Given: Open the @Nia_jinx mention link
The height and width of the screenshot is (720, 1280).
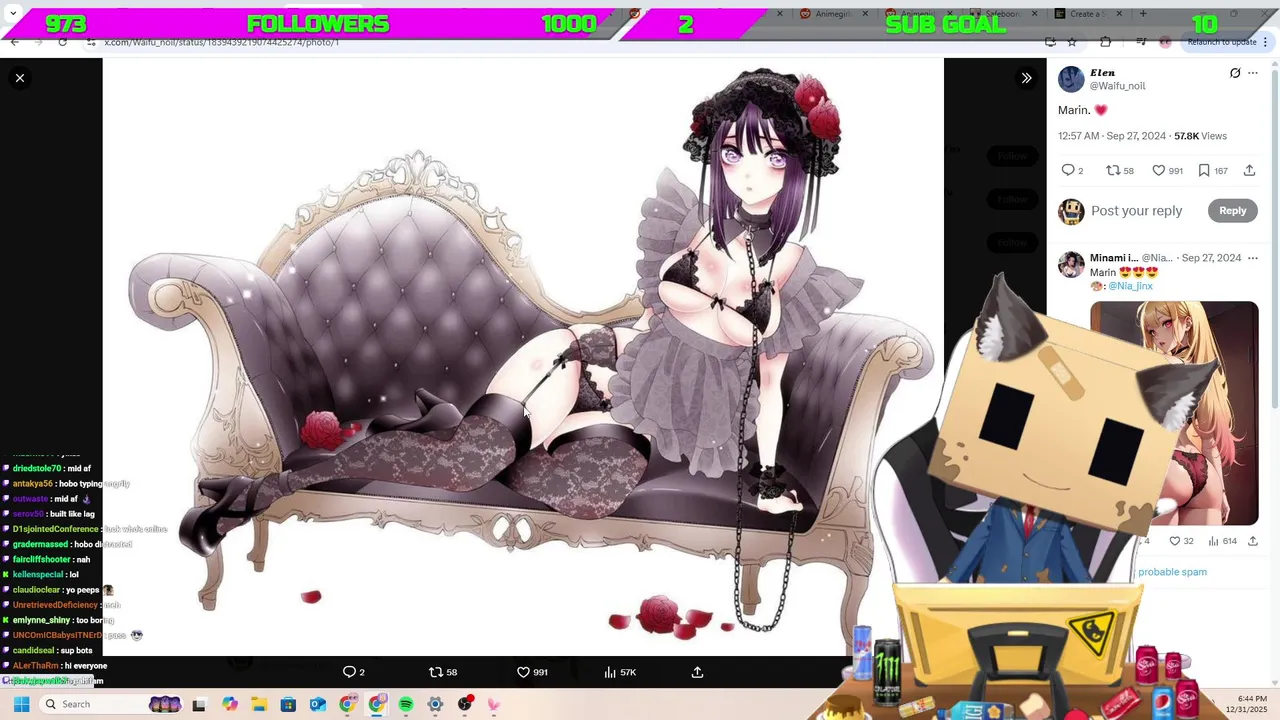Looking at the screenshot, I should tap(1130, 286).
